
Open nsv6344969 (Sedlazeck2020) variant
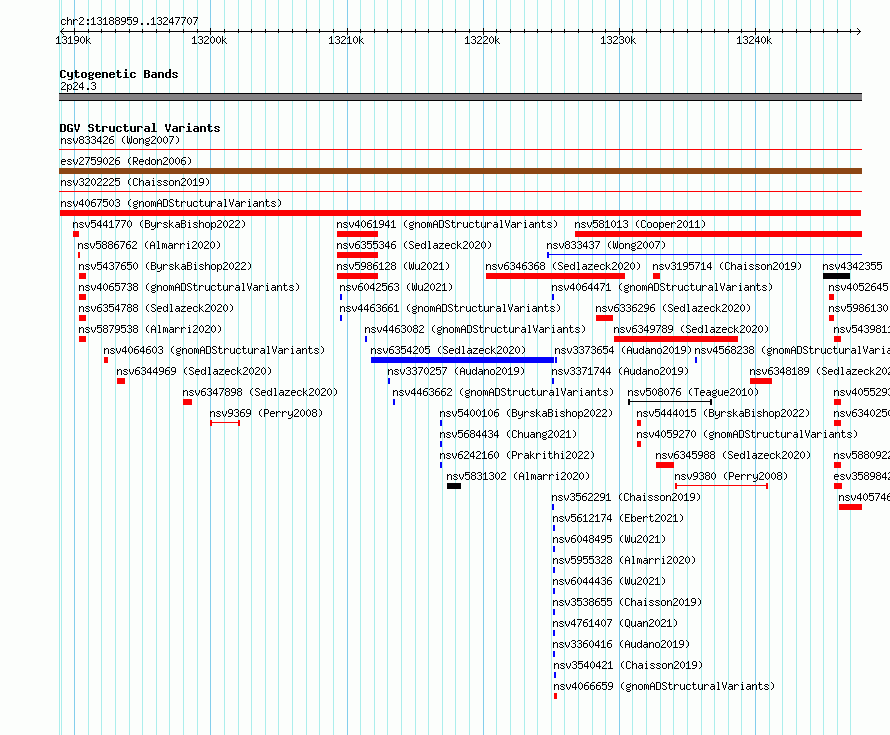tap(194, 371)
